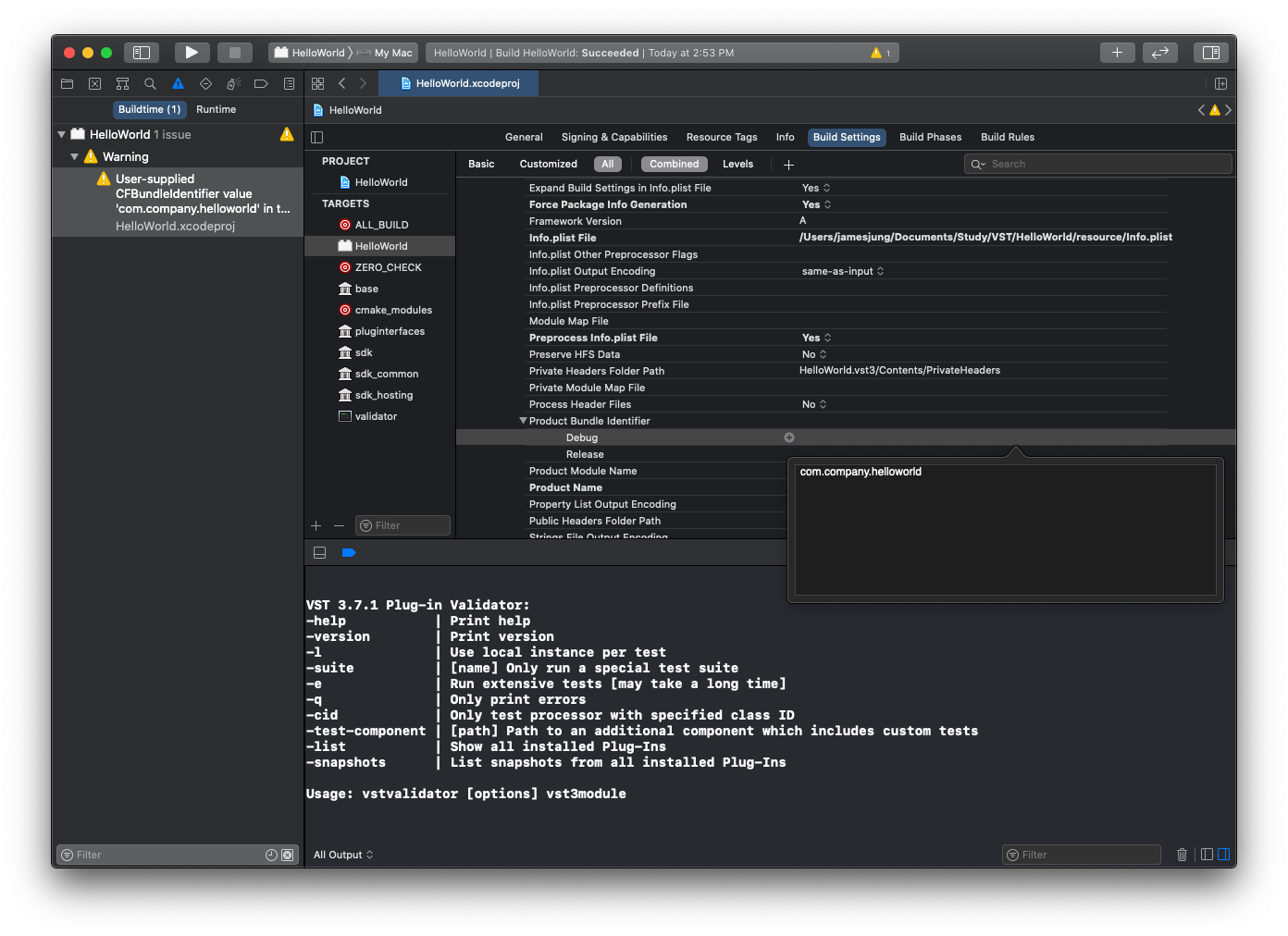Open Expand Build Settings in Info.plist dropdown
The height and width of the screenshot is (936, 1288).
tap(816, 188)
